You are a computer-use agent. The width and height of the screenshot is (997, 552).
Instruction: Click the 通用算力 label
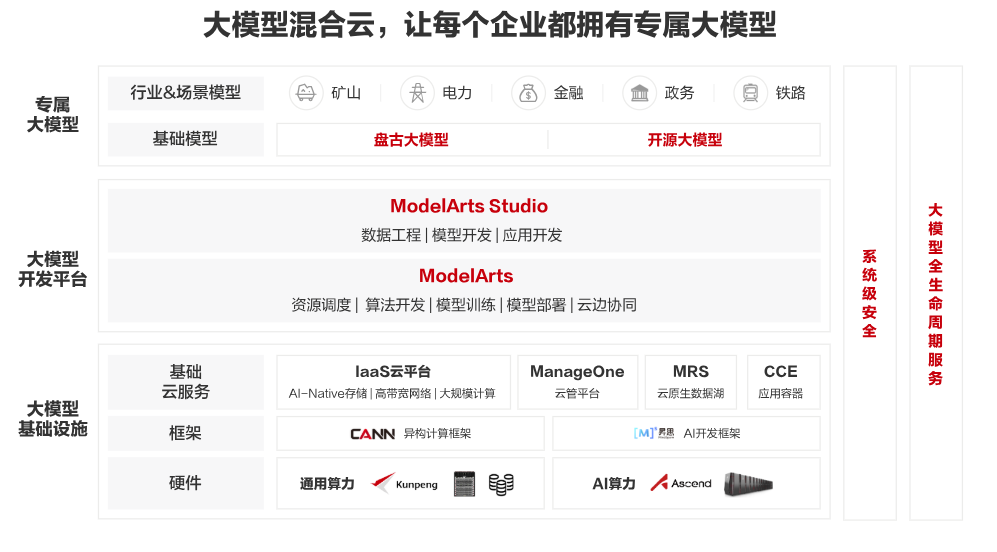click(x=327, y=484)
